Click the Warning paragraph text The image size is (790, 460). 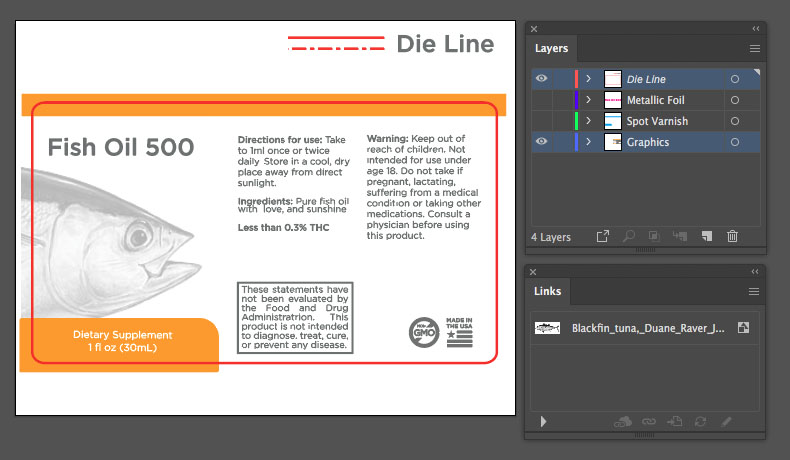pyautogui.click(x=424, y=187)
